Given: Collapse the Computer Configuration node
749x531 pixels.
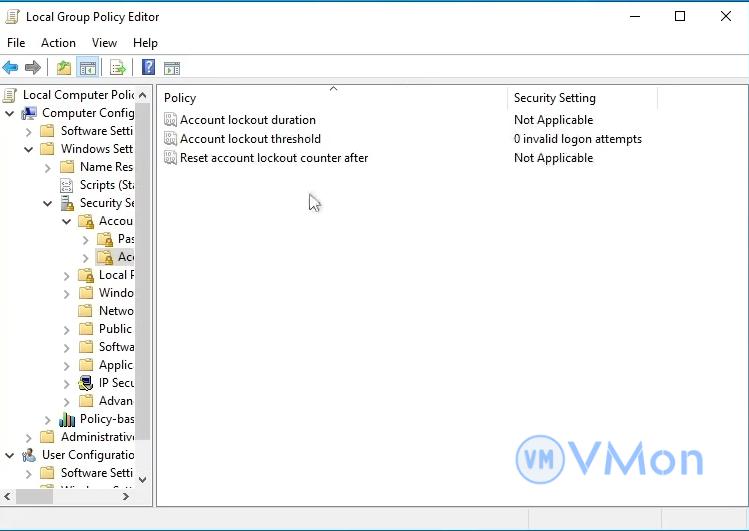Looking at the screenshot, I should coord(10,114).
